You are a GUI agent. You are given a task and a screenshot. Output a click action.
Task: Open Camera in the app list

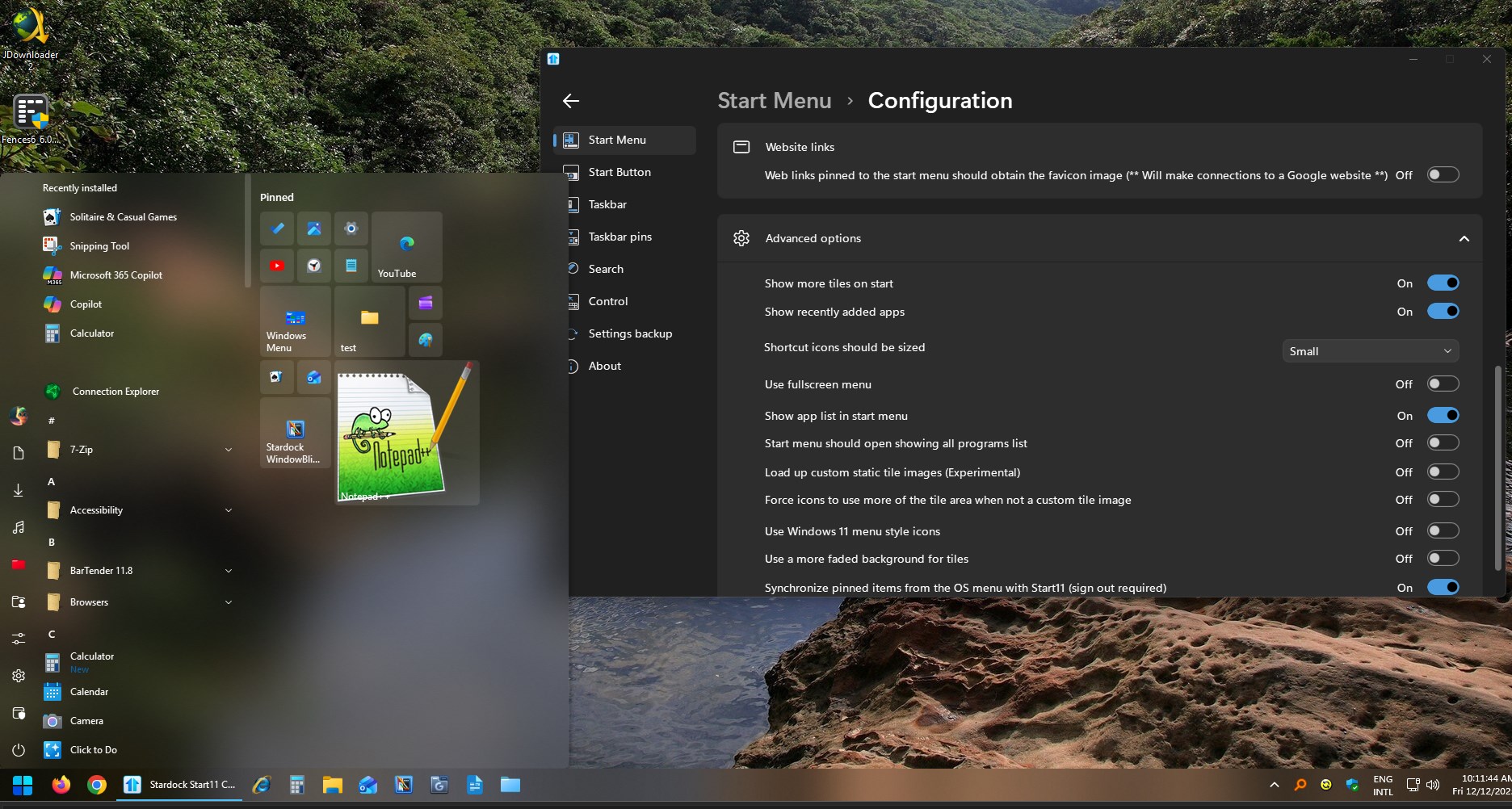pos(86,721)
